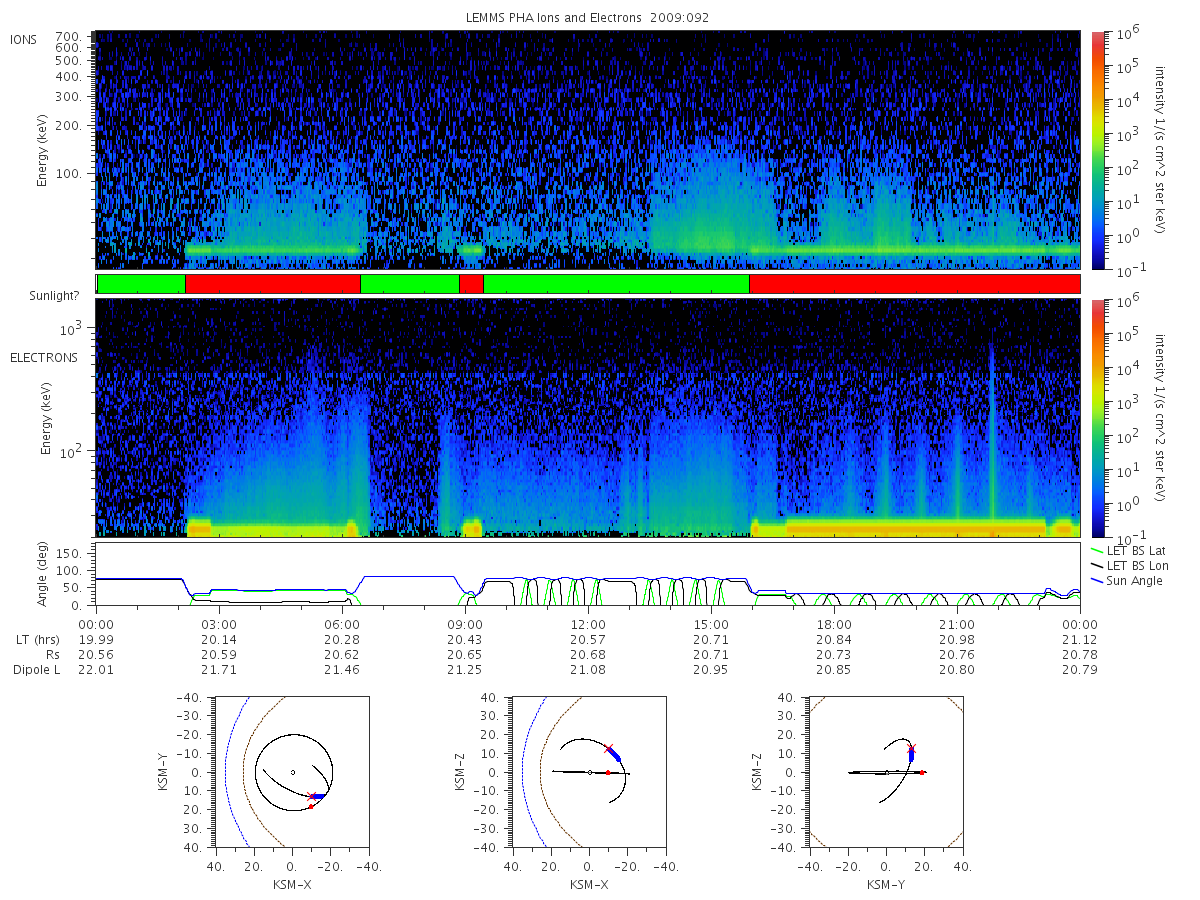Screen dimensions: 1200x900
Task: Click the green LET BS Lat legend line
Action: click(x=1100, y=550)
